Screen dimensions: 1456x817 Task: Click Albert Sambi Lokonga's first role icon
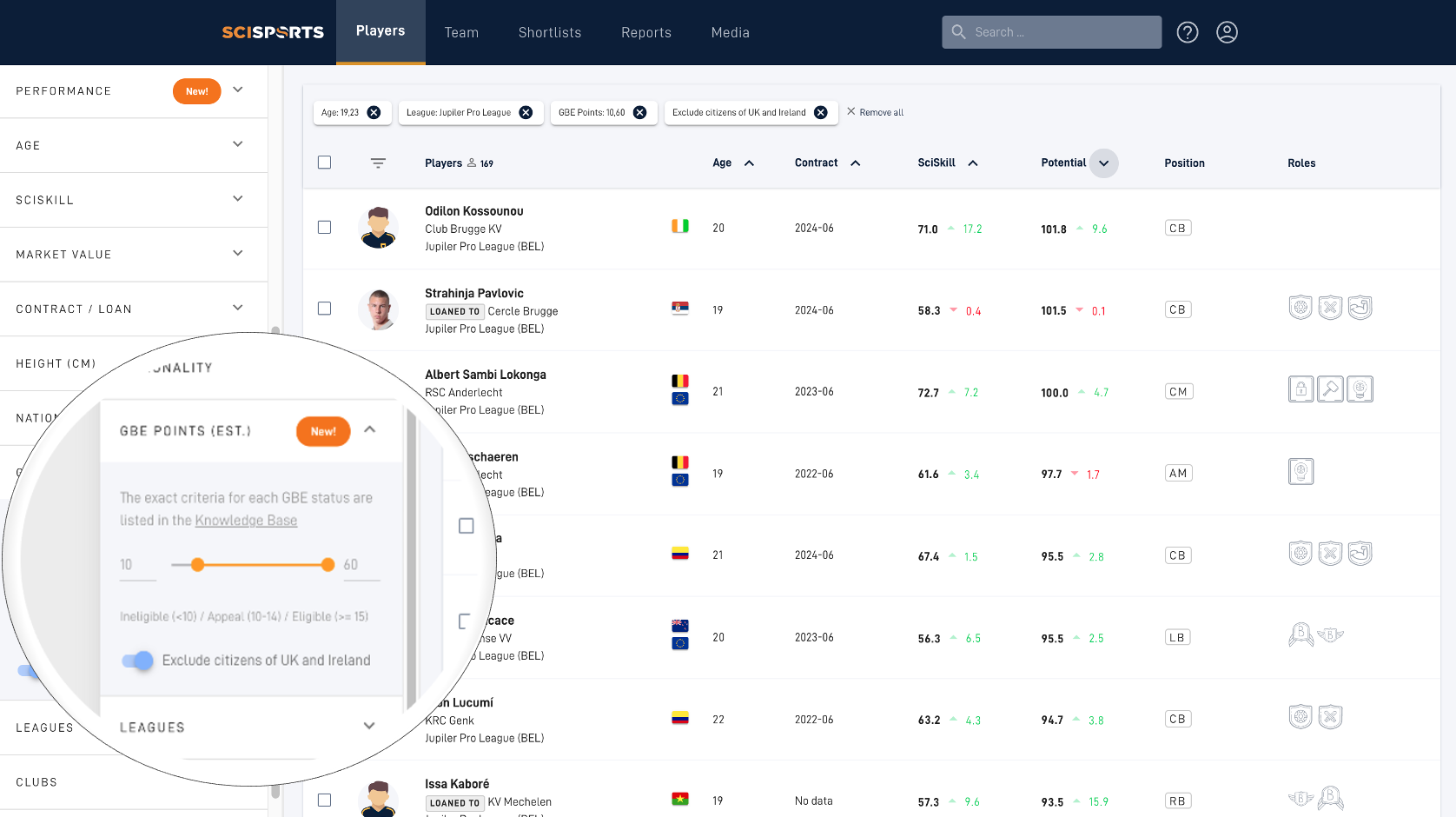pos(1300,389)
